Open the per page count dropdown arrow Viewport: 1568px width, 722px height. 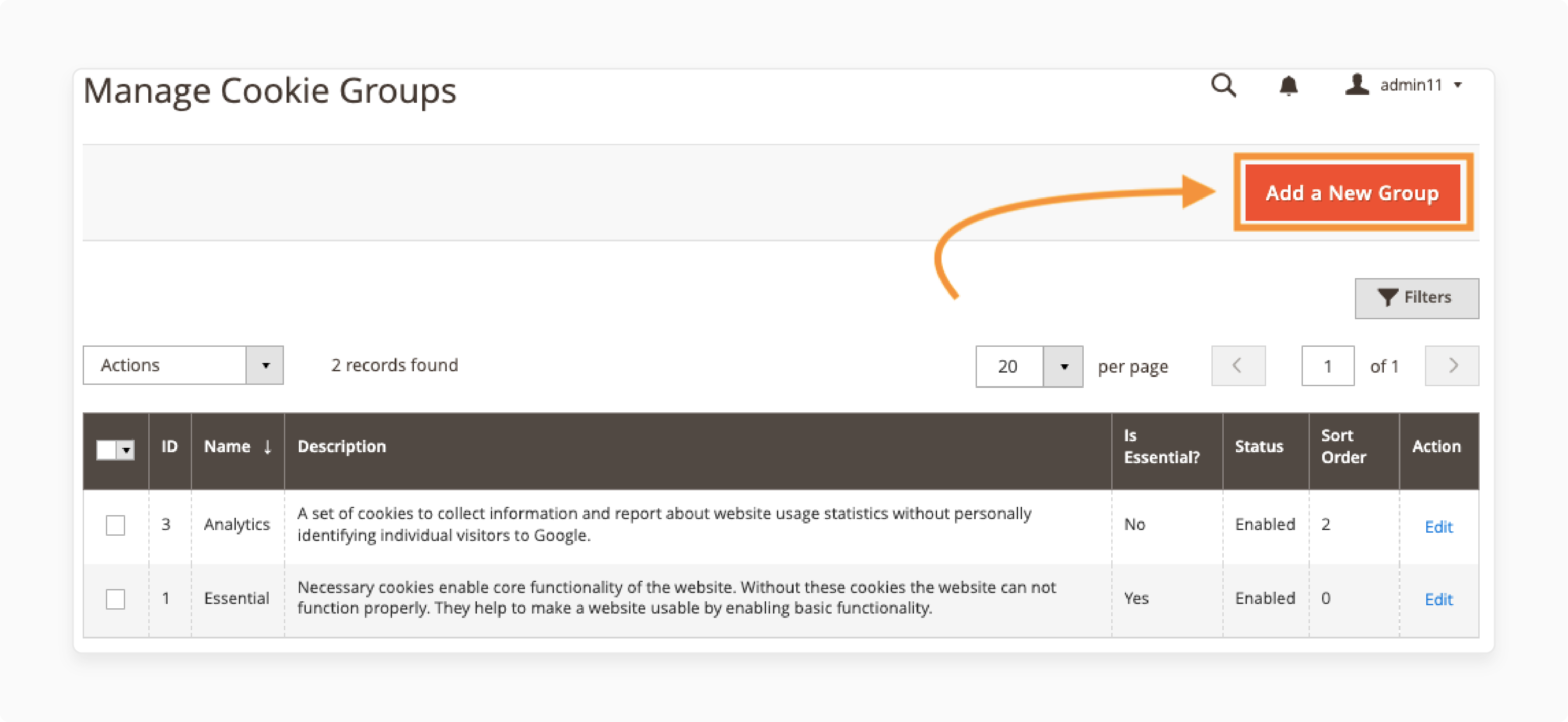pos(1063,366)
